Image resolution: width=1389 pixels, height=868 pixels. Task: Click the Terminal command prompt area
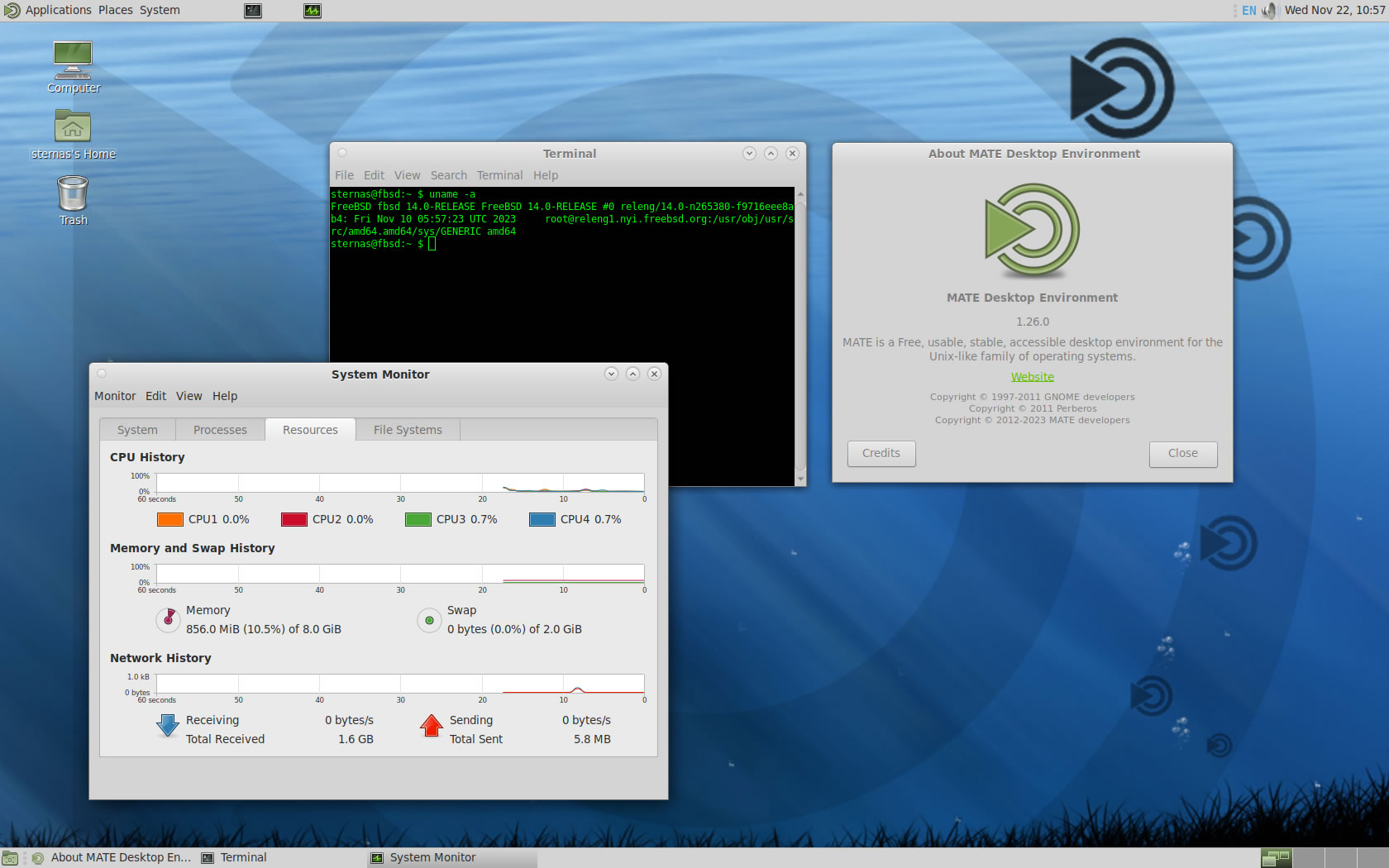[562, 336]
